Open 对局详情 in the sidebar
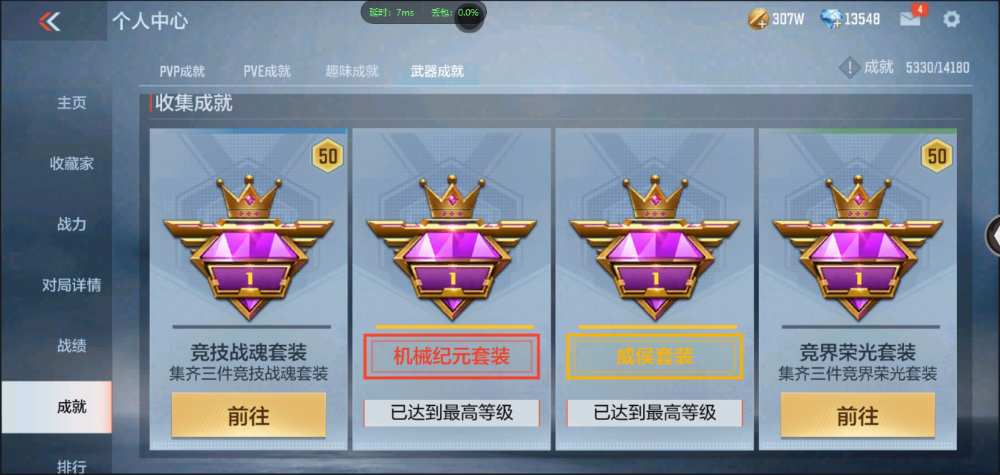 [x=71, y=285]
